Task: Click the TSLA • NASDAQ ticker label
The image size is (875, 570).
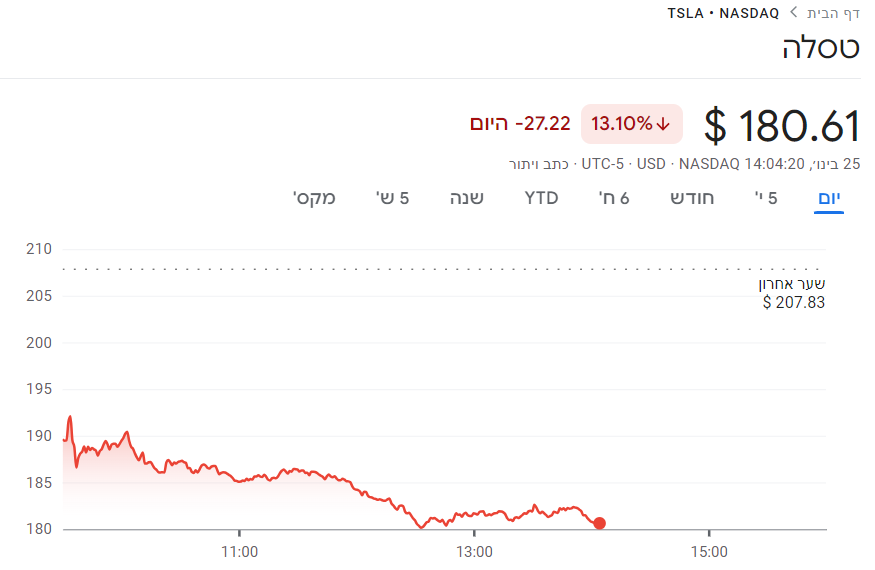Action: (725, 13)
